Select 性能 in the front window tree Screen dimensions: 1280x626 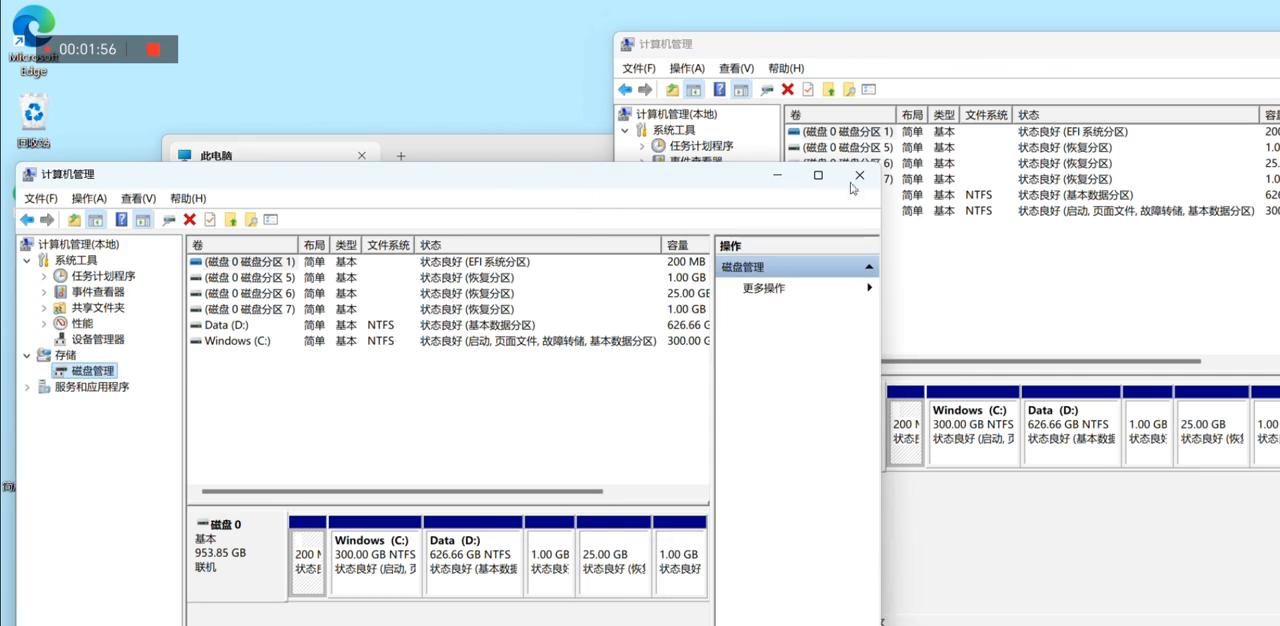pos(82,323)
